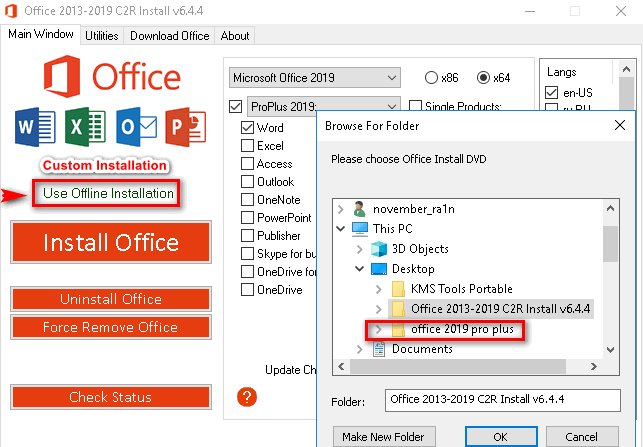Image resolution: width=643 pixels, height=447 pixels.
Task: Click the This PC computer icon
Action: coord(360,229)
